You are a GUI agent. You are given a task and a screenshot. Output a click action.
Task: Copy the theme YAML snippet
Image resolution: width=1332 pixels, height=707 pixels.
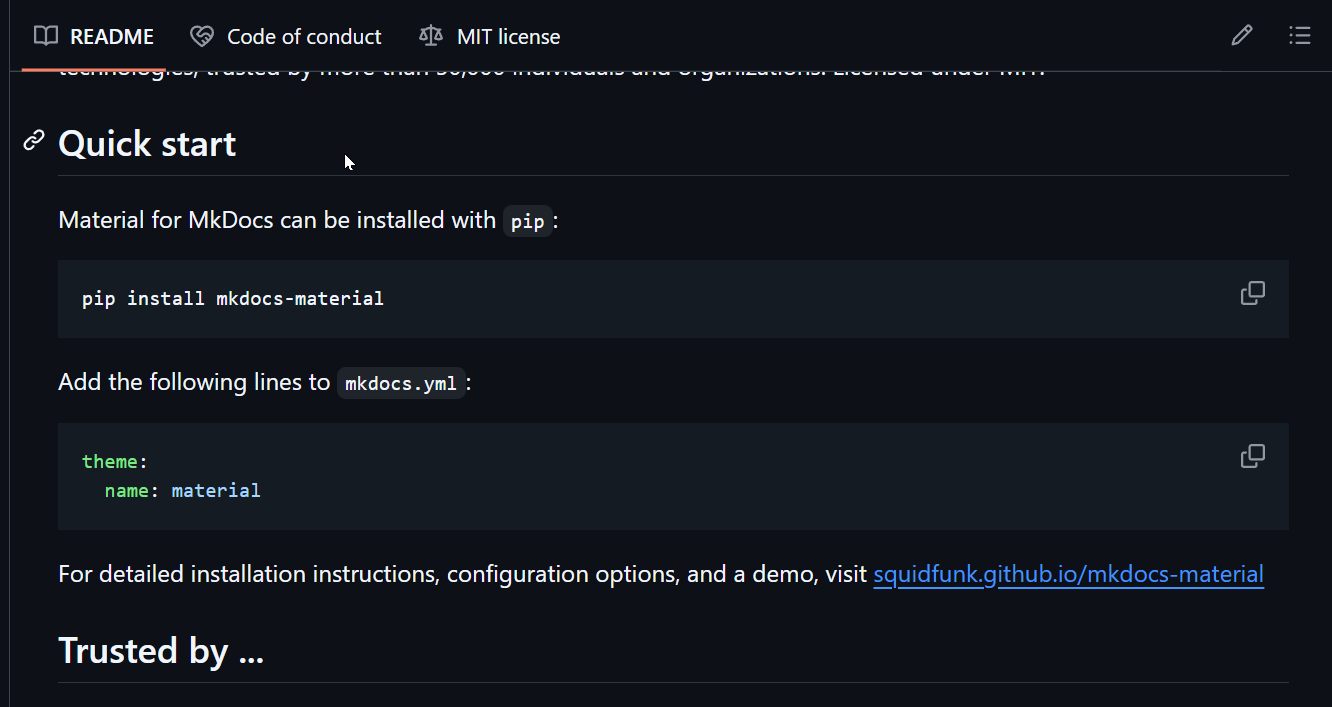click(1252, 456)
